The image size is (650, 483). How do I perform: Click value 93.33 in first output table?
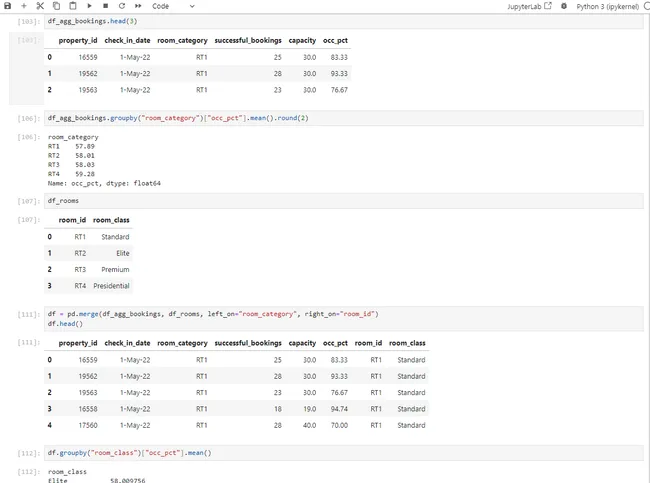339,73
